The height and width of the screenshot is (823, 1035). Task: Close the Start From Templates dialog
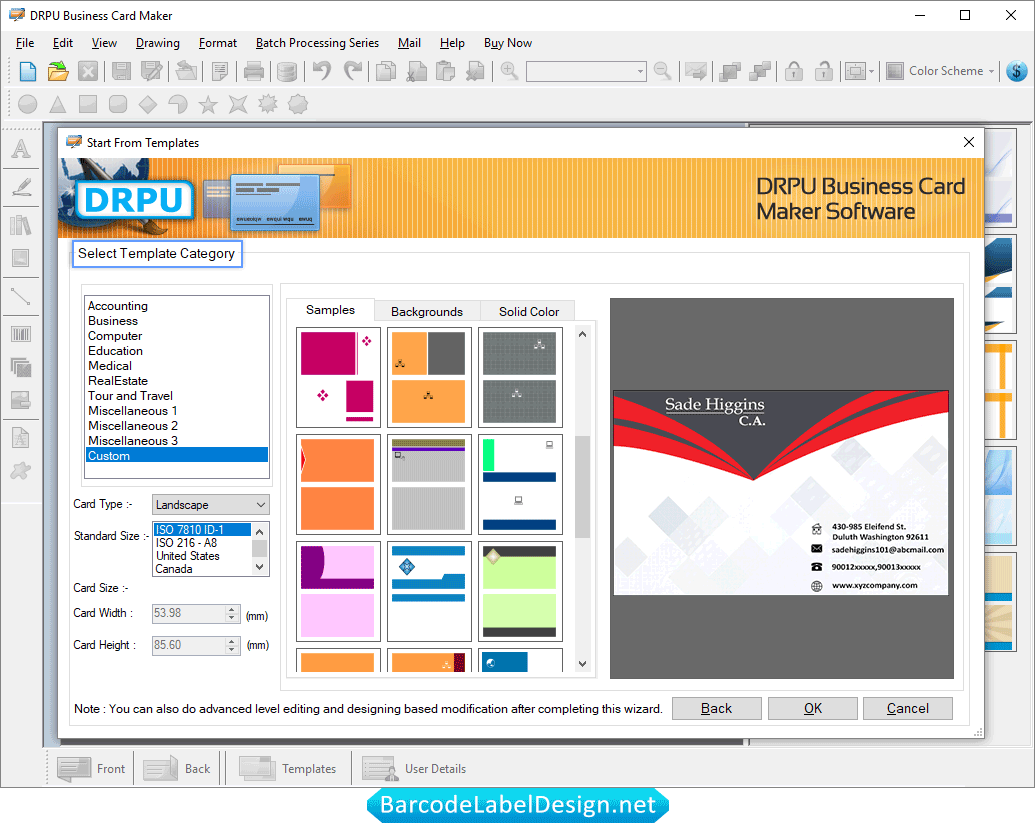pos(968,143)
